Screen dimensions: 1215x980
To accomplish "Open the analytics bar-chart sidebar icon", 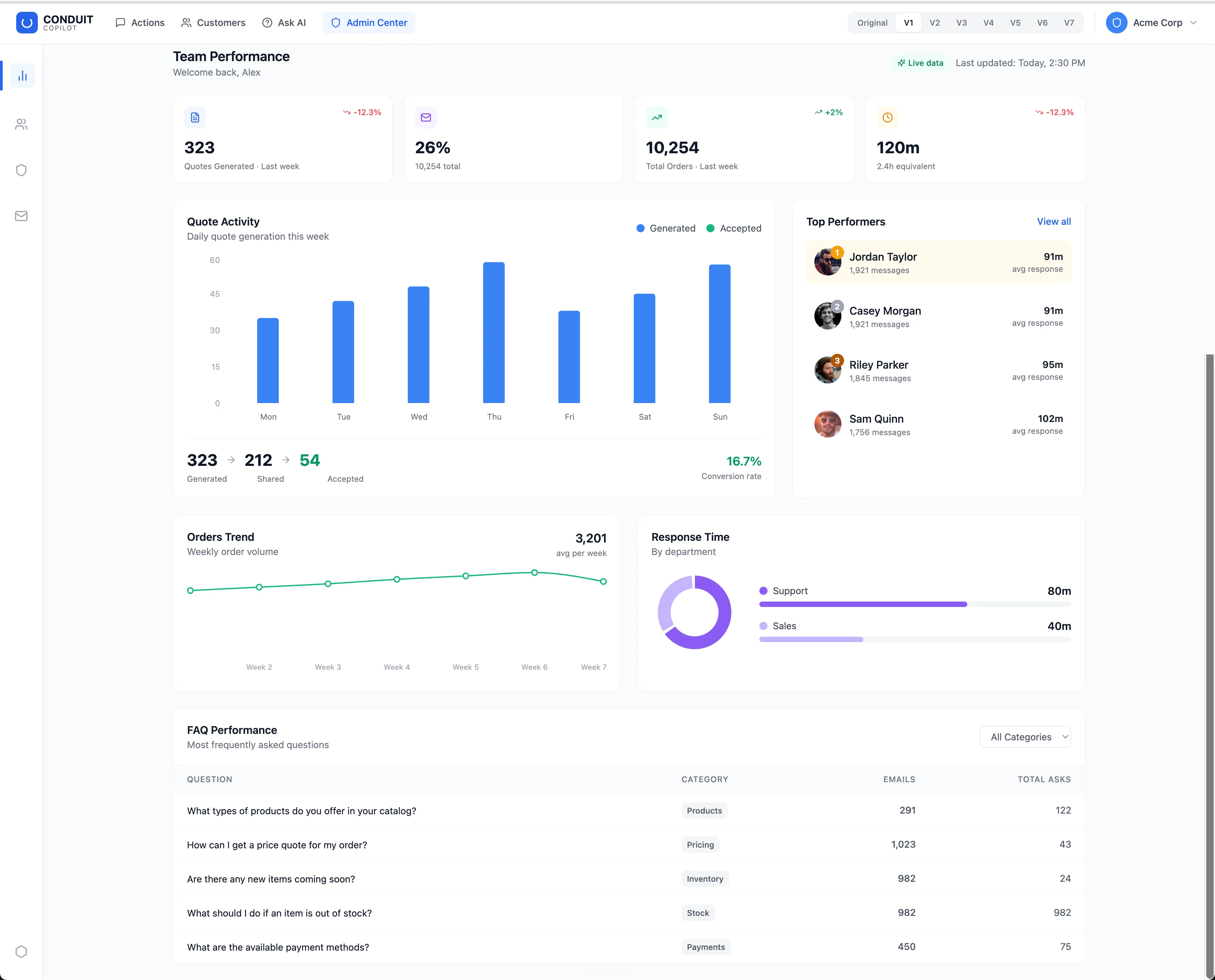I will click(23, 76).
